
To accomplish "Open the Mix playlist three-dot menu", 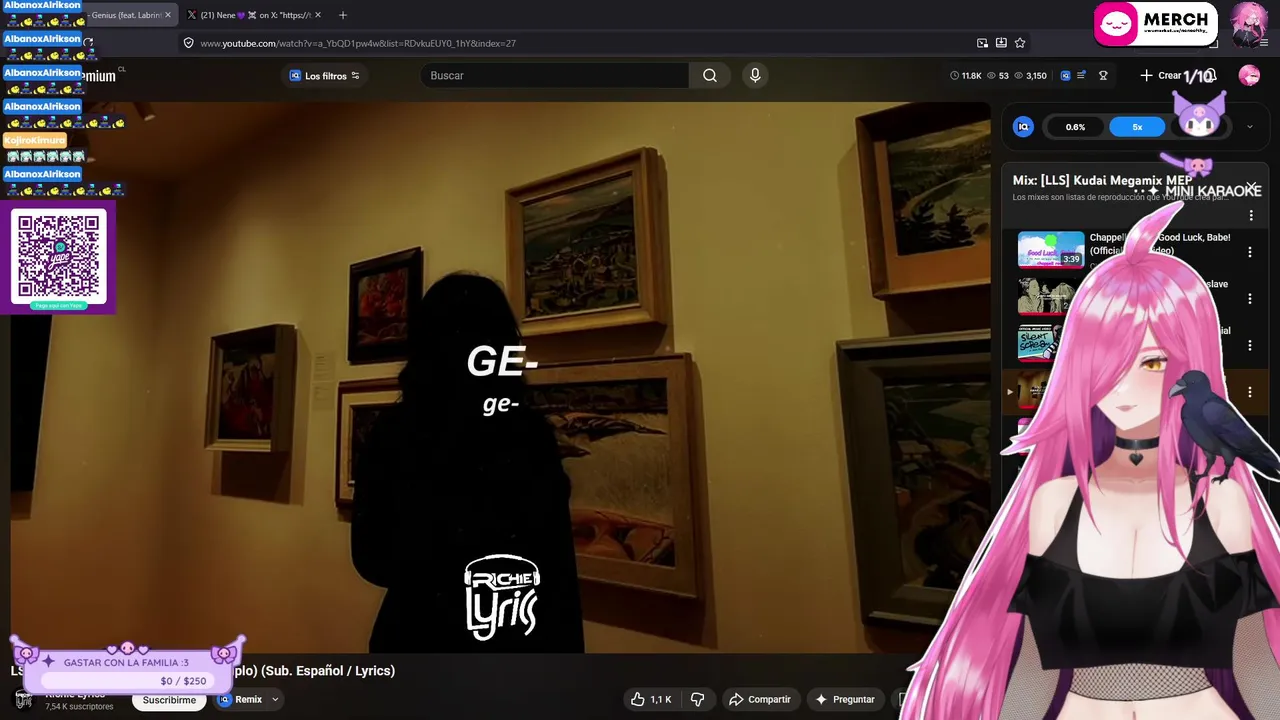I will (x=1251, y=216).
